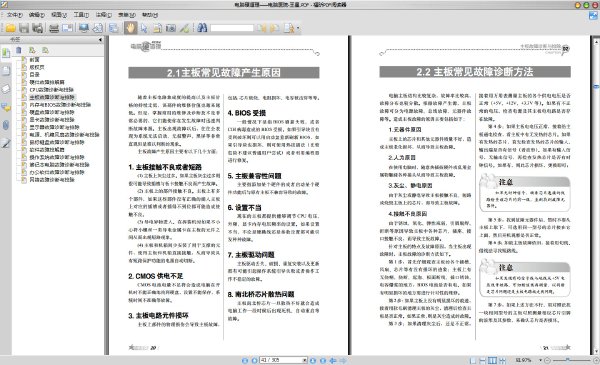The width and height of the screenshot is (600, 365).
Task: Click scrollbar down arrow at right edge
Action: (x=596, y=351)
